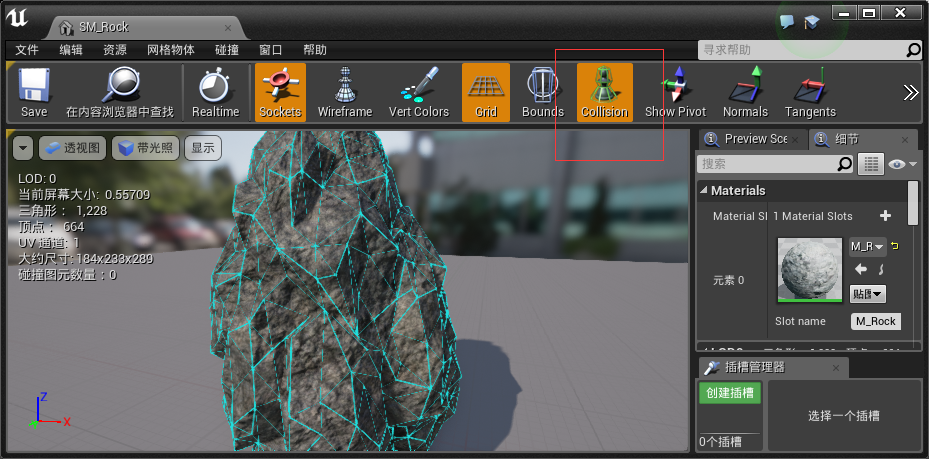Screen dimensions: 929x459
Task: Toggle Collision display
Action: 604,93
